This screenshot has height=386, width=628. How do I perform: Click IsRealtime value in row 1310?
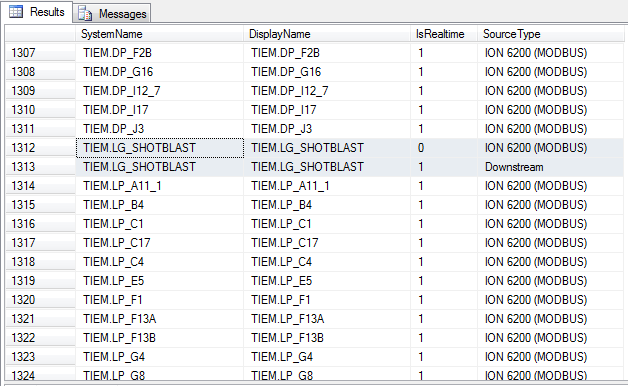pyautogui.click(x=444, y=110)
